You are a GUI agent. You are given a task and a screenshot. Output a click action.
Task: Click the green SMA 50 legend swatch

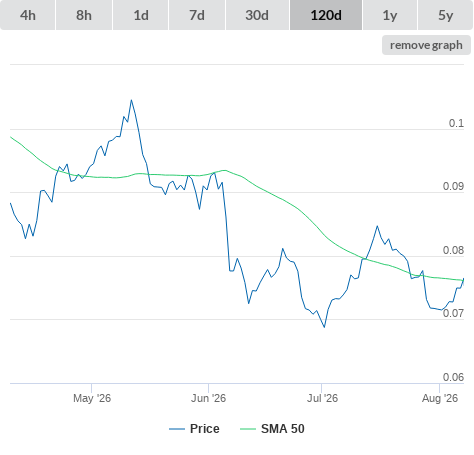248,429
